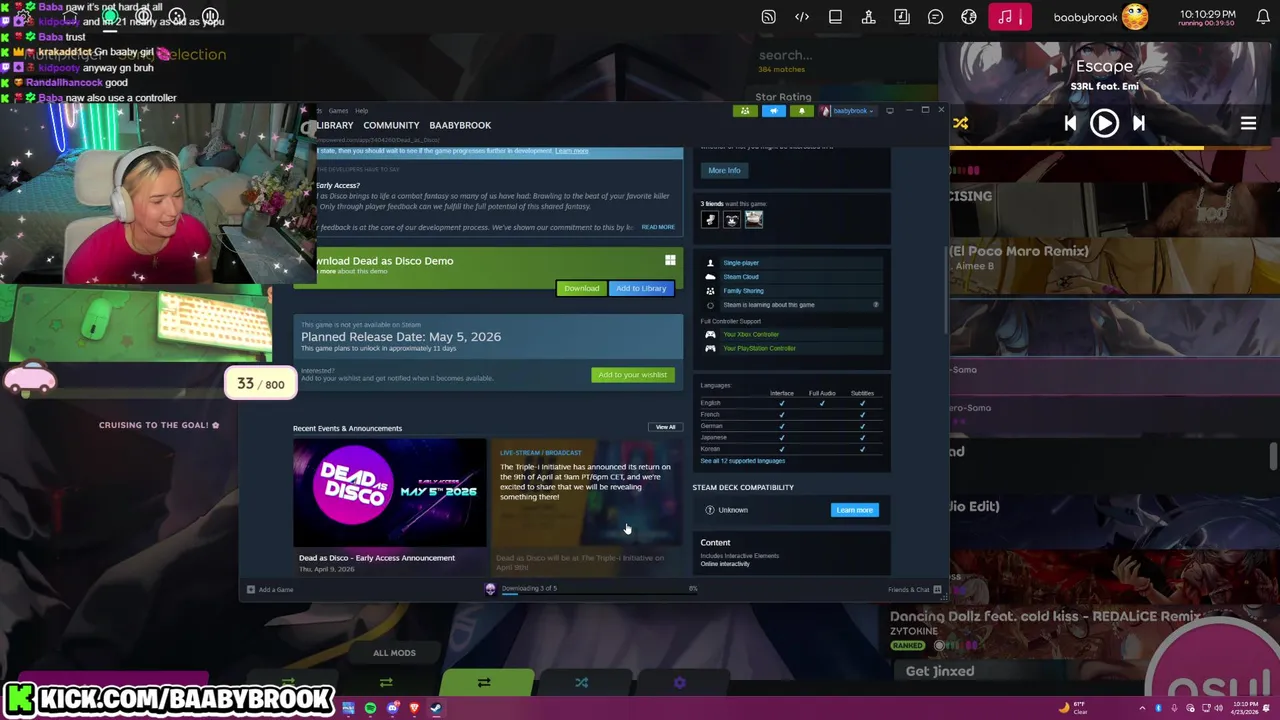The image size is (1280, 720).
Task: Click the globe icon in osu! toolbar
Action: click(969, 17)
